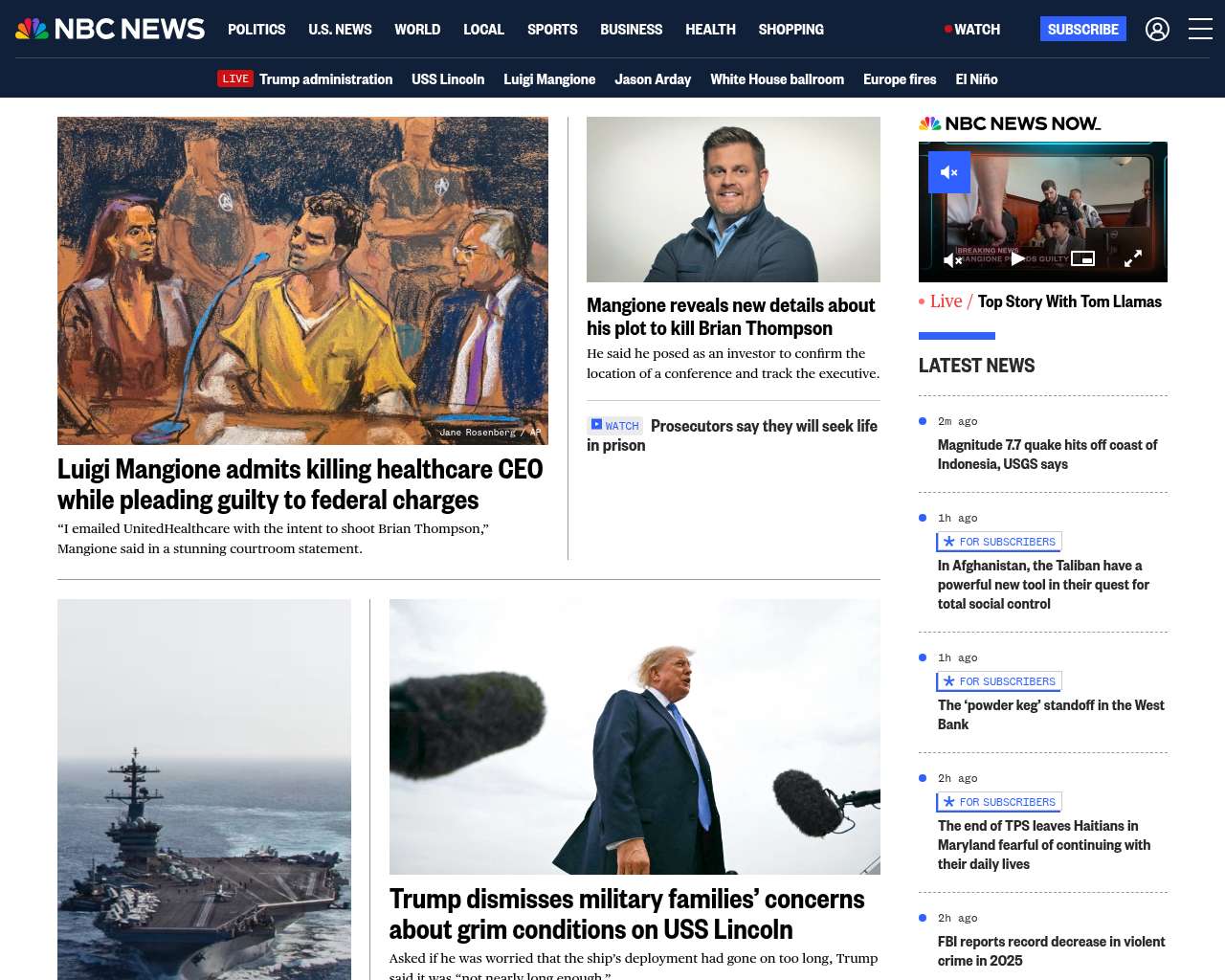Go to the Local section
Screen dimensions: 1225x980
483,30
